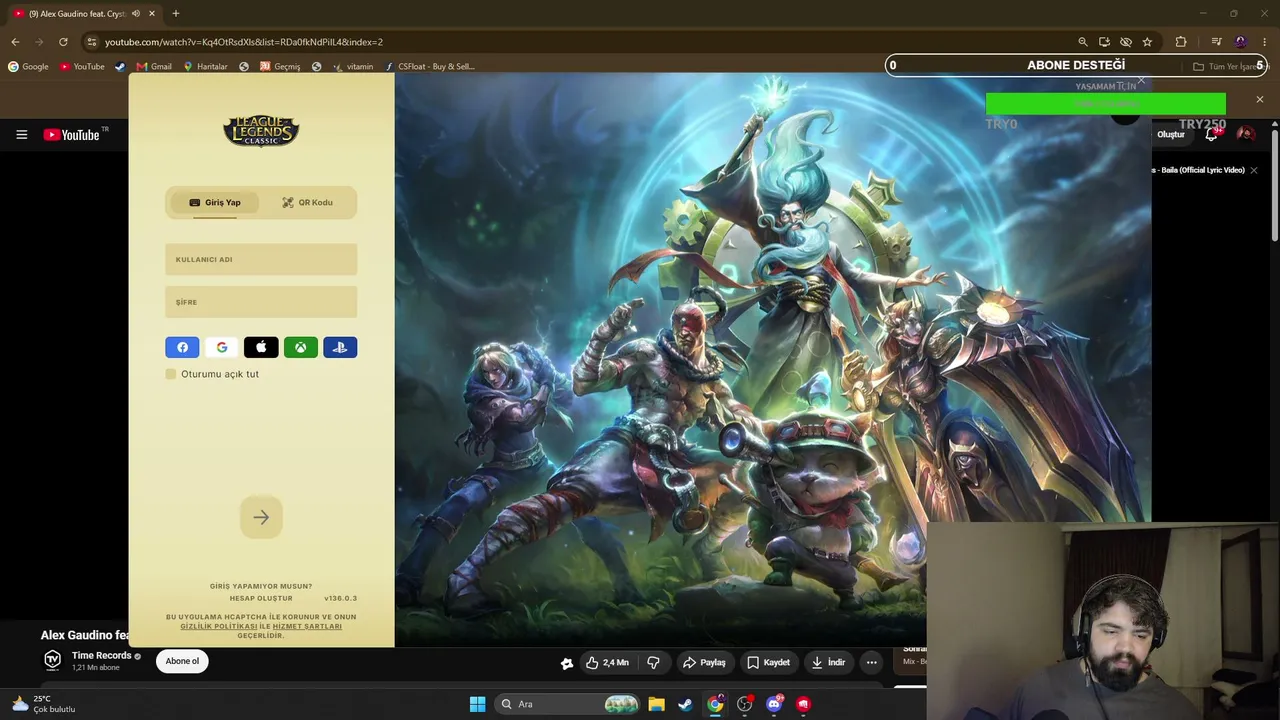Open the Chrome profile avatar
This screenshot has width=1280, height=720.
click(x=1241, y=42)
